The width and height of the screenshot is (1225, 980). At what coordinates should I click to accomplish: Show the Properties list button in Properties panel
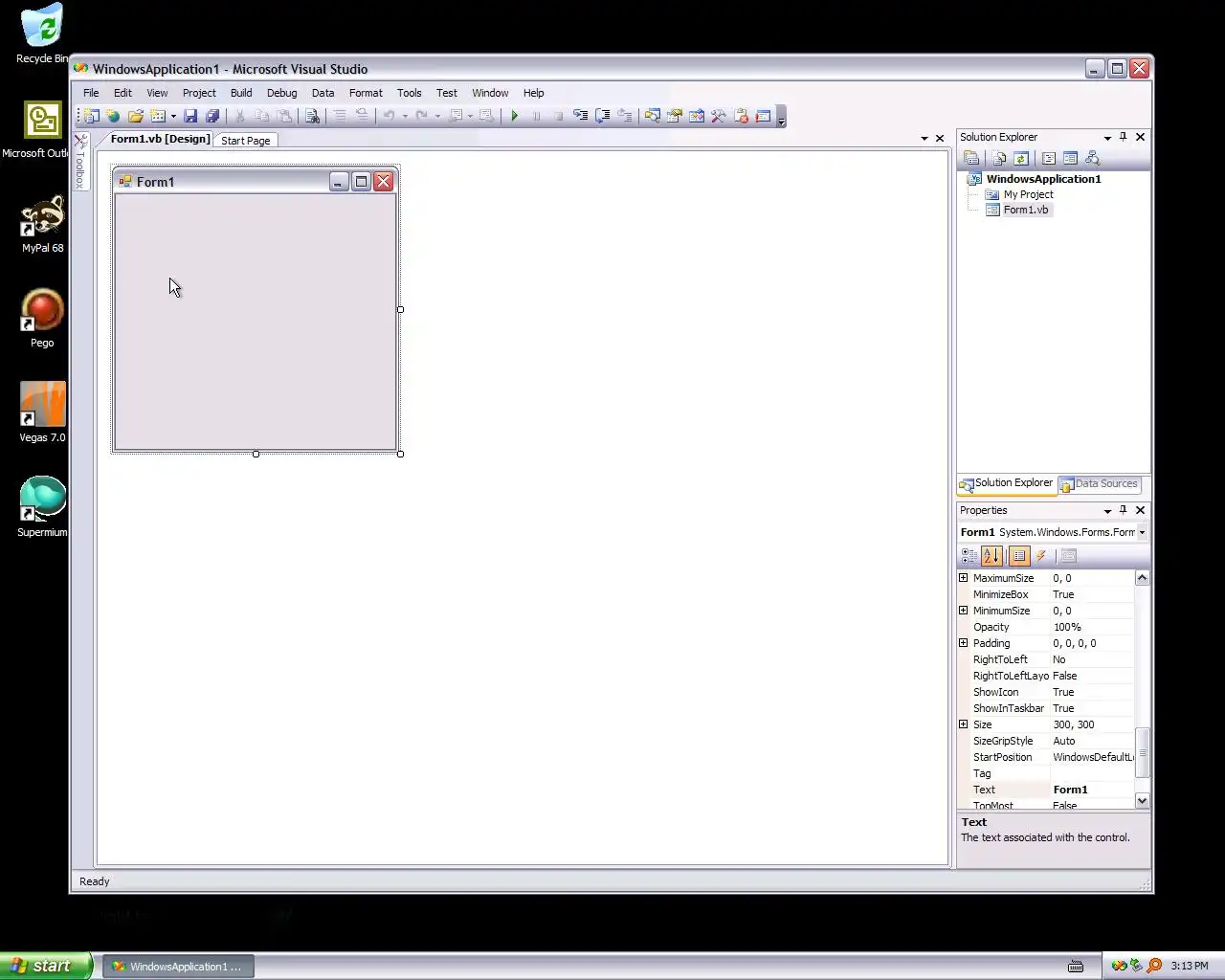click(x=1019, y=556)
